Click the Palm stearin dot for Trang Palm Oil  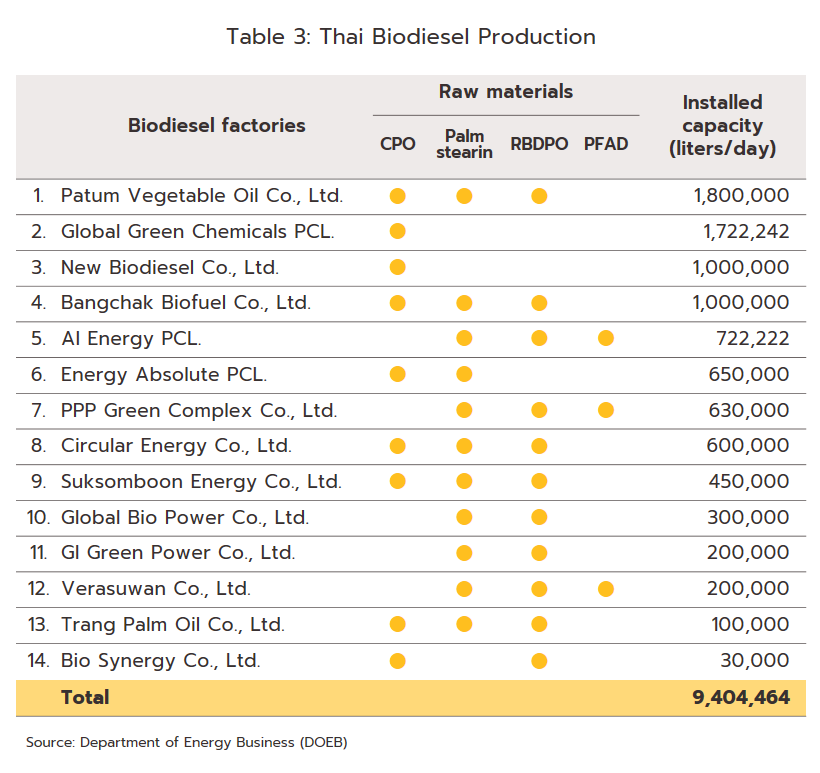464,624
